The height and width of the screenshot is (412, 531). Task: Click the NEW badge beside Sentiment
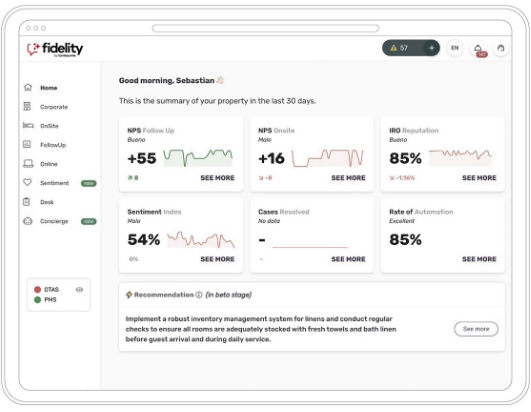tap(89, 183)
